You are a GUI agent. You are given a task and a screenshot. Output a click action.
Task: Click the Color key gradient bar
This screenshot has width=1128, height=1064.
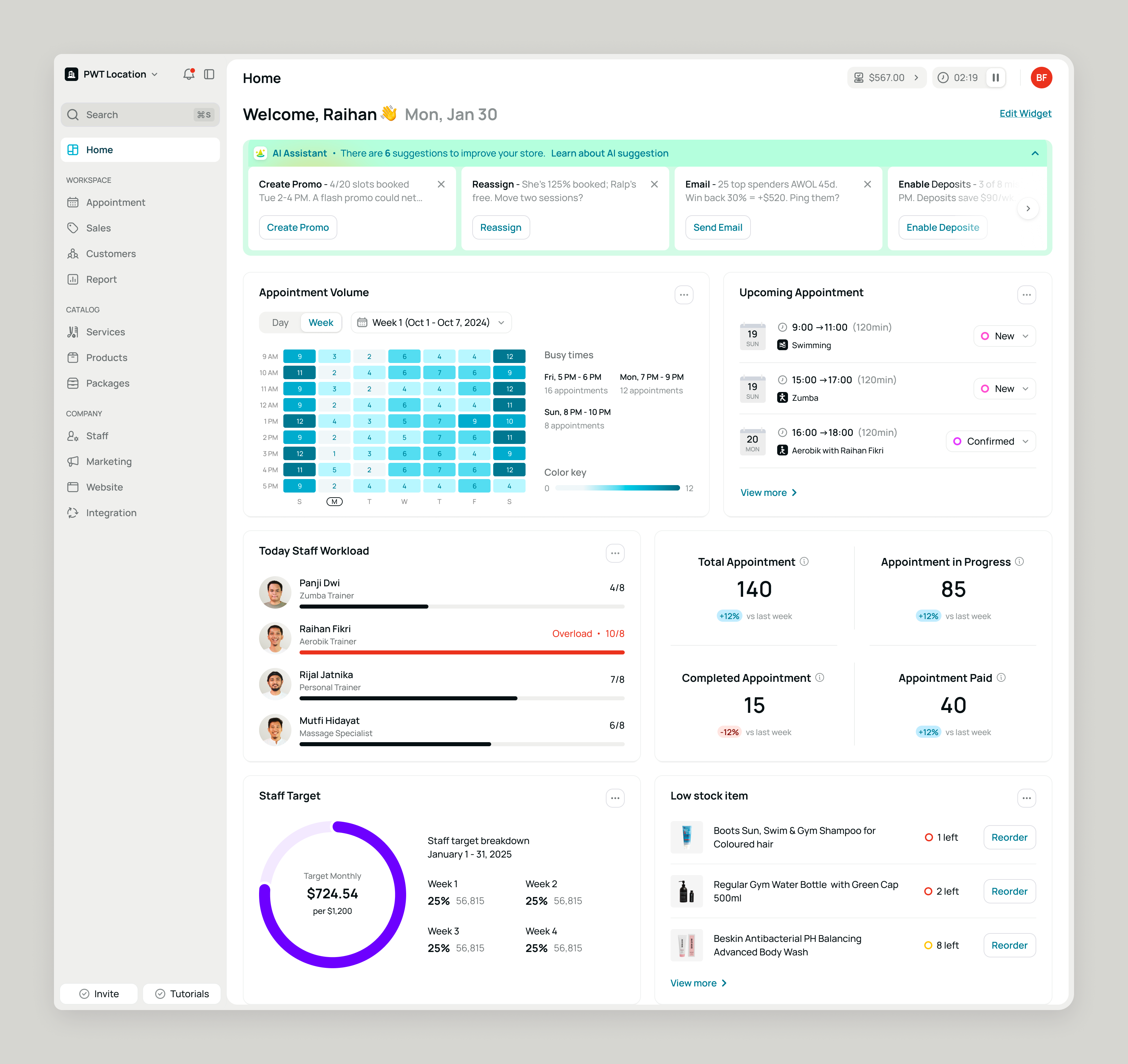click(x=617, y=488)
